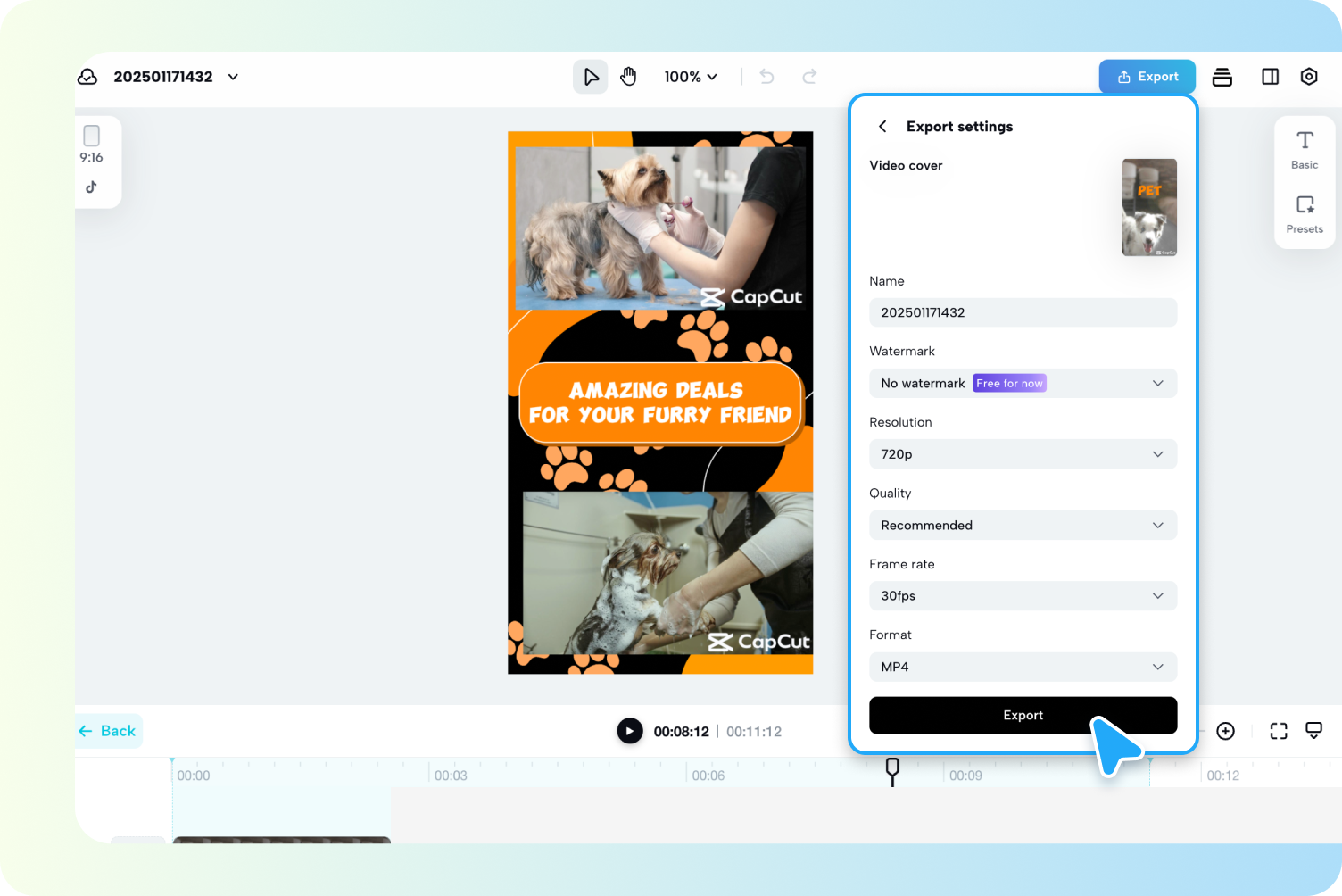1342x896 pixels.
Task: Zoom in using the plus icon above the timeline
Action: (1225, 730)
